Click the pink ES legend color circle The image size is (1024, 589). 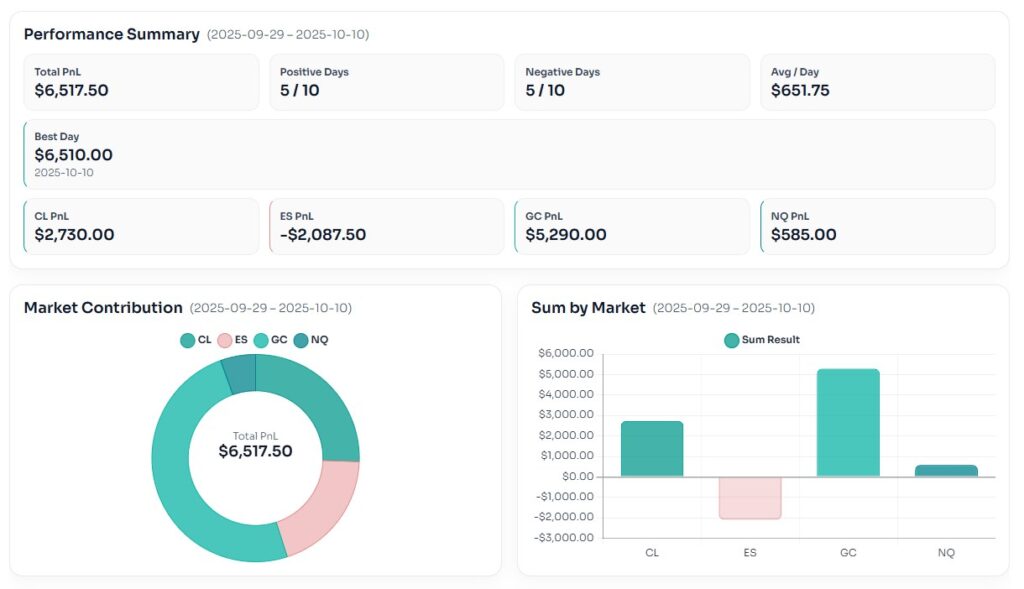225,340
